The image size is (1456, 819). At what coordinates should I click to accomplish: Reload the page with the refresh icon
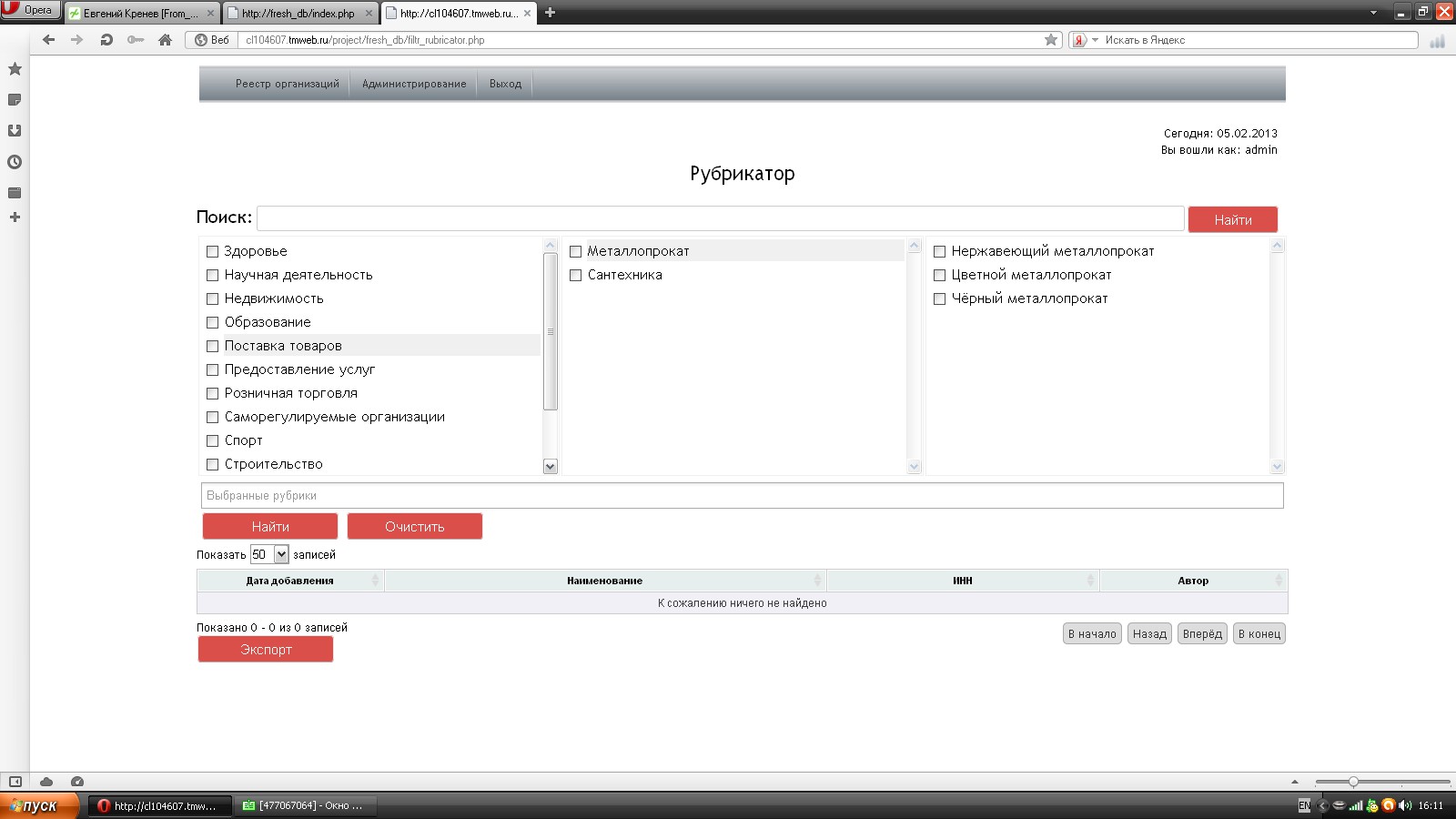106,40
